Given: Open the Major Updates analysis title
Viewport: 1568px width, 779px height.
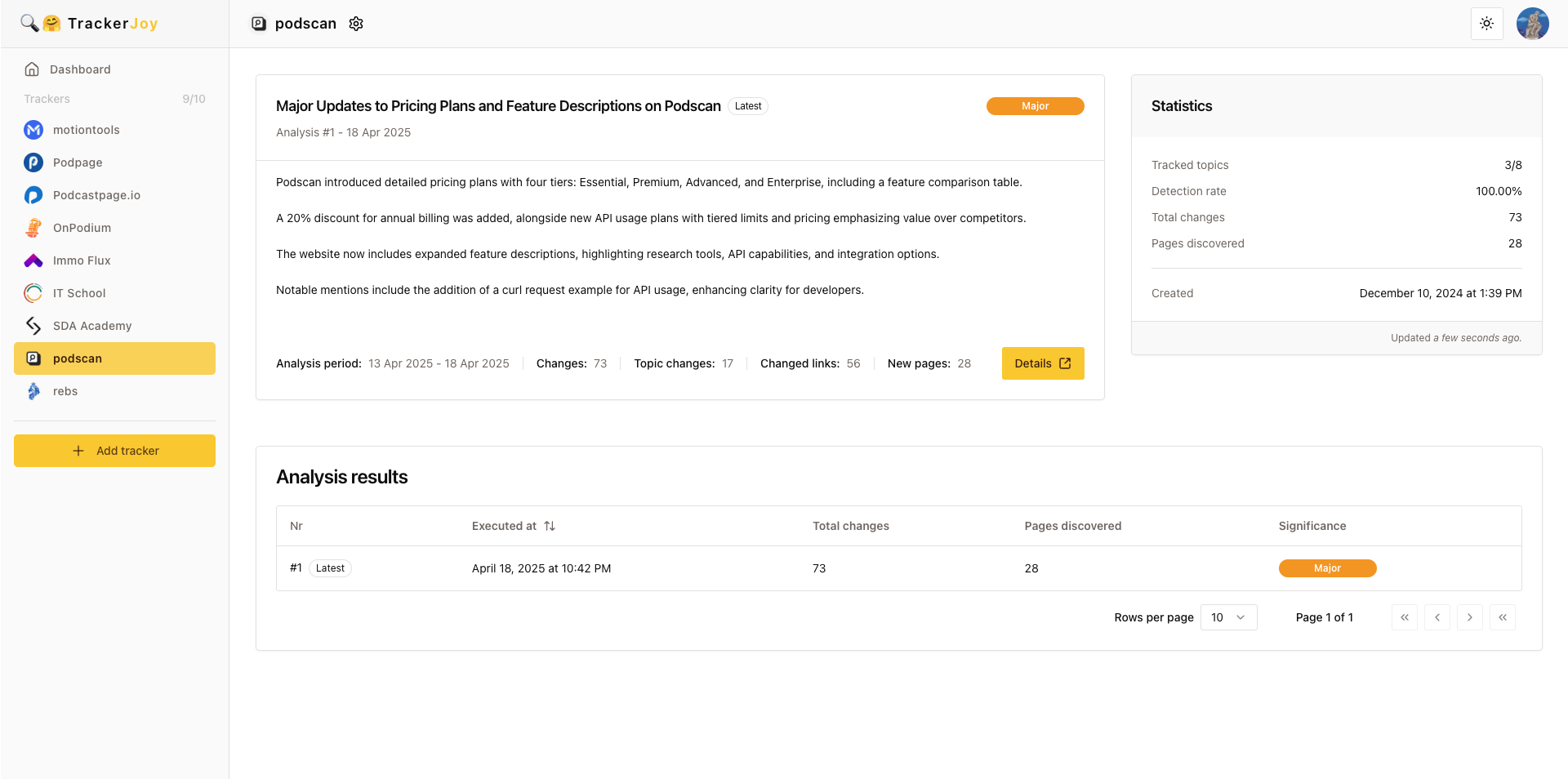Looking at the screenshot, I should pos(498,106).
